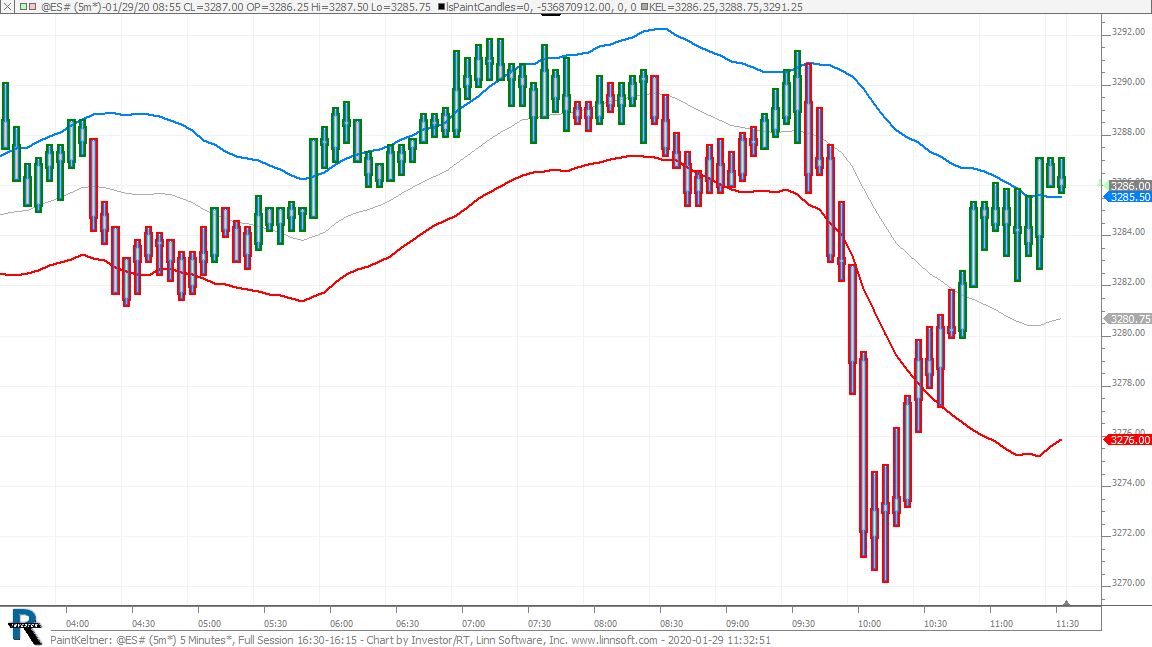The height and width of the screenshot is (647, 1152).
Task: Click the 07:00 label on the time axis
Action: pyautogui.click(x=473, y=623)
